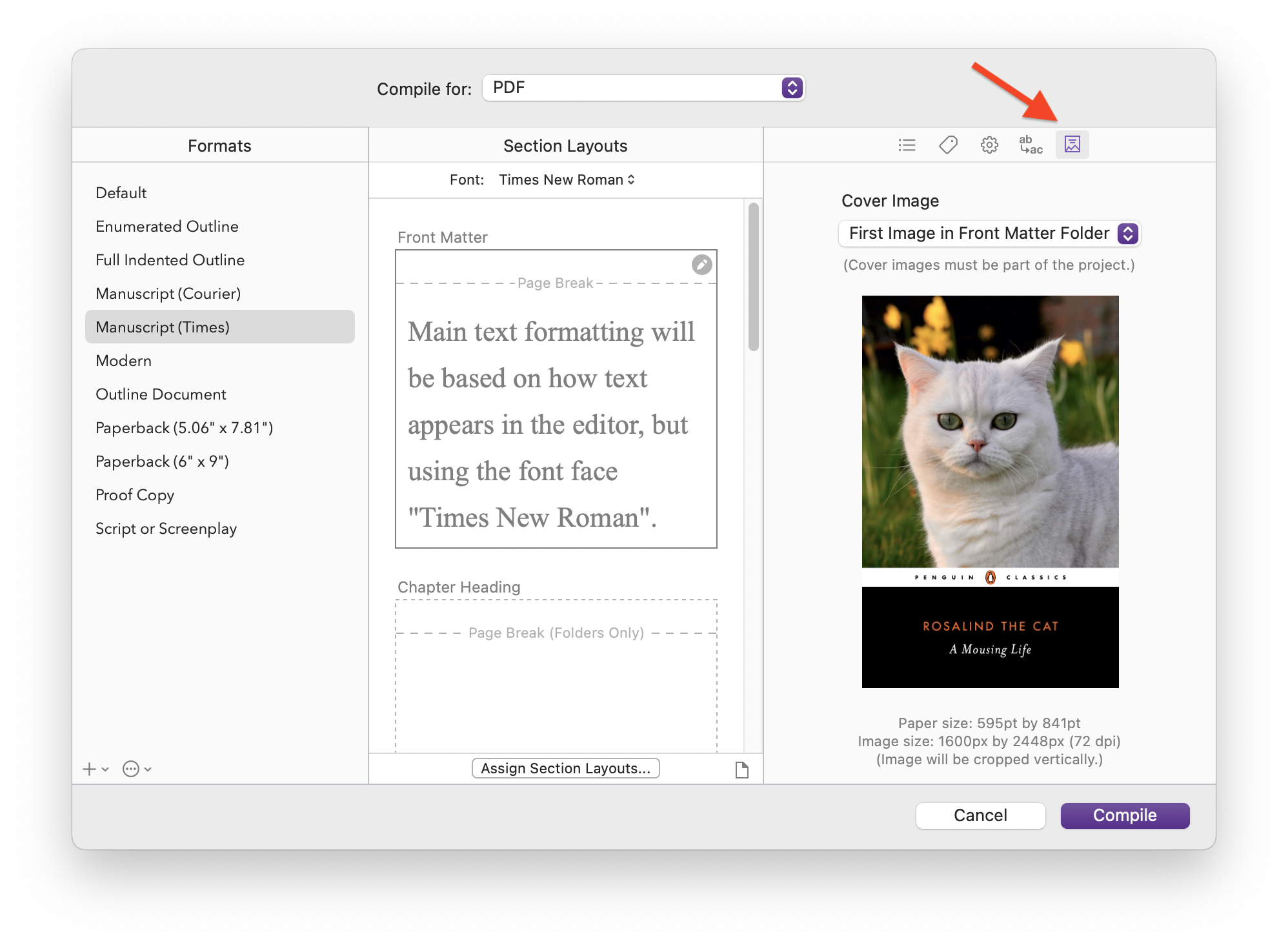Click the Front Matter layout edit pencil

[701, 264]
